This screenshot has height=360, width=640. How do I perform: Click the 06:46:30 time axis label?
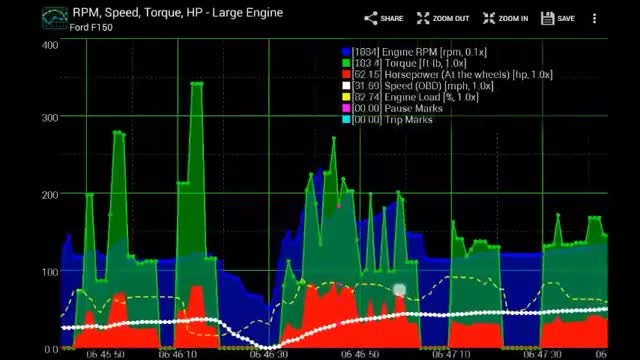pyautogui.click(x=269, y=354)
